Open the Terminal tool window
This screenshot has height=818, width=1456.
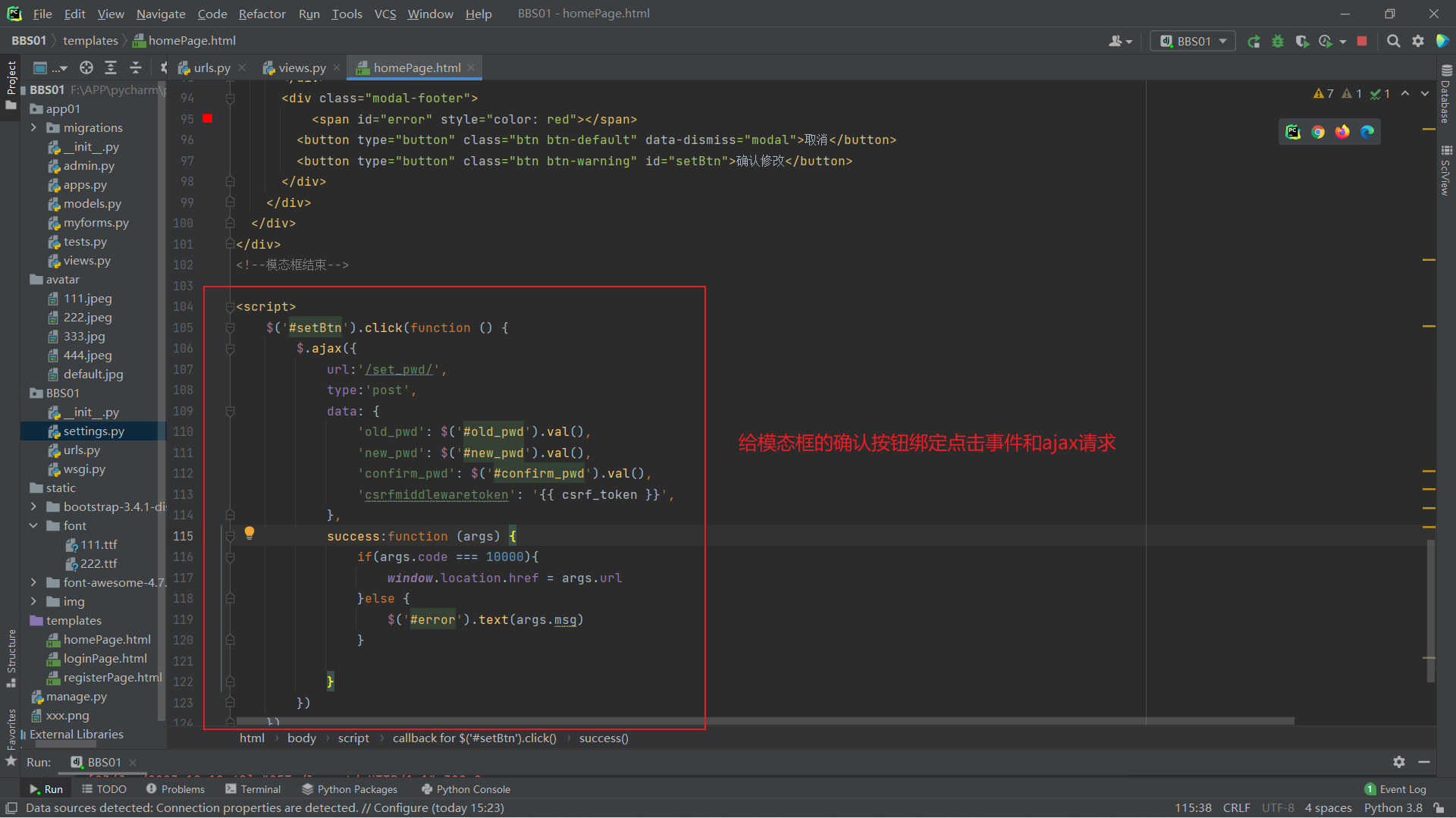[x=253, y=789]
